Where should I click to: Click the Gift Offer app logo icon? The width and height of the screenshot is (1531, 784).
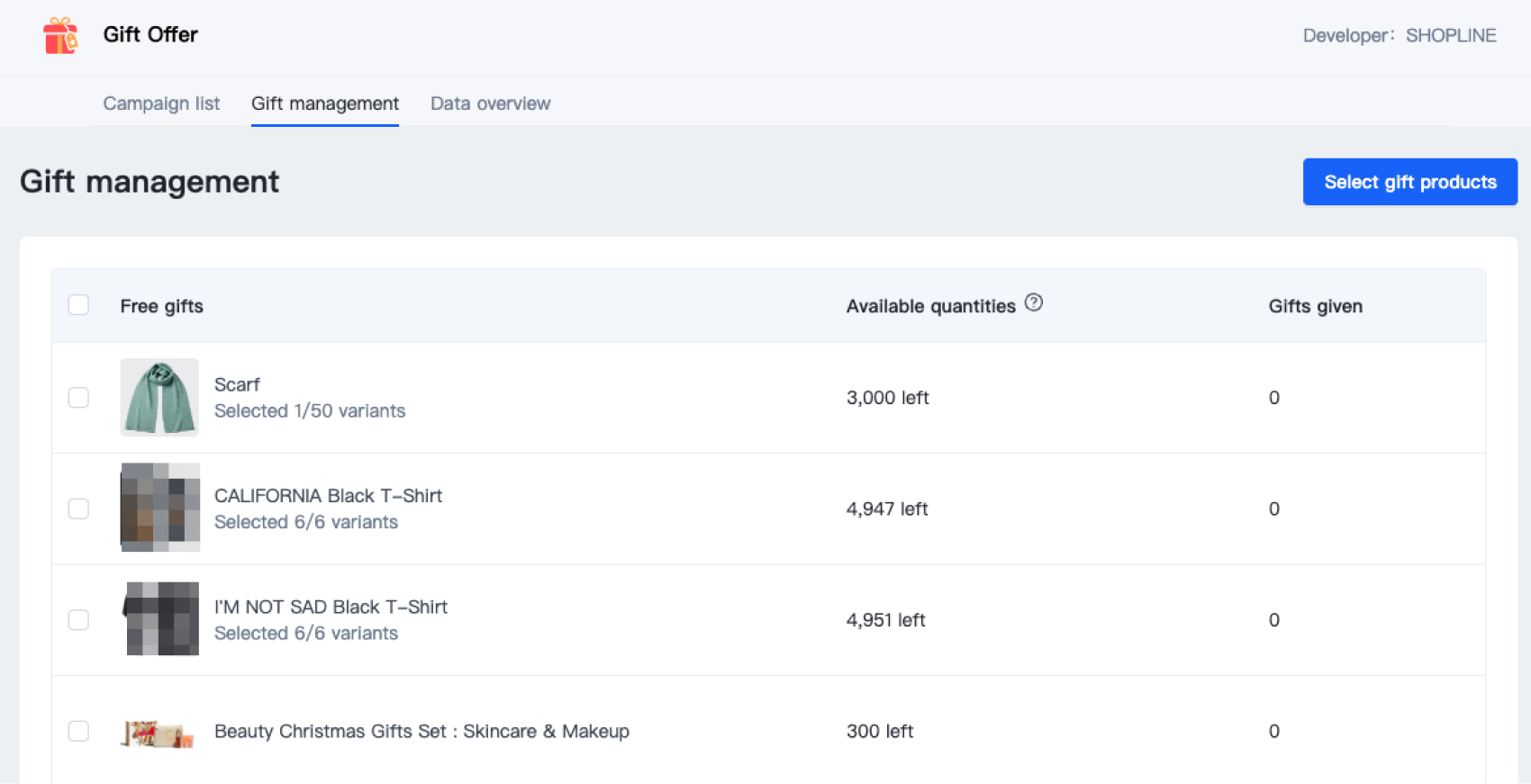click(60, 36)
